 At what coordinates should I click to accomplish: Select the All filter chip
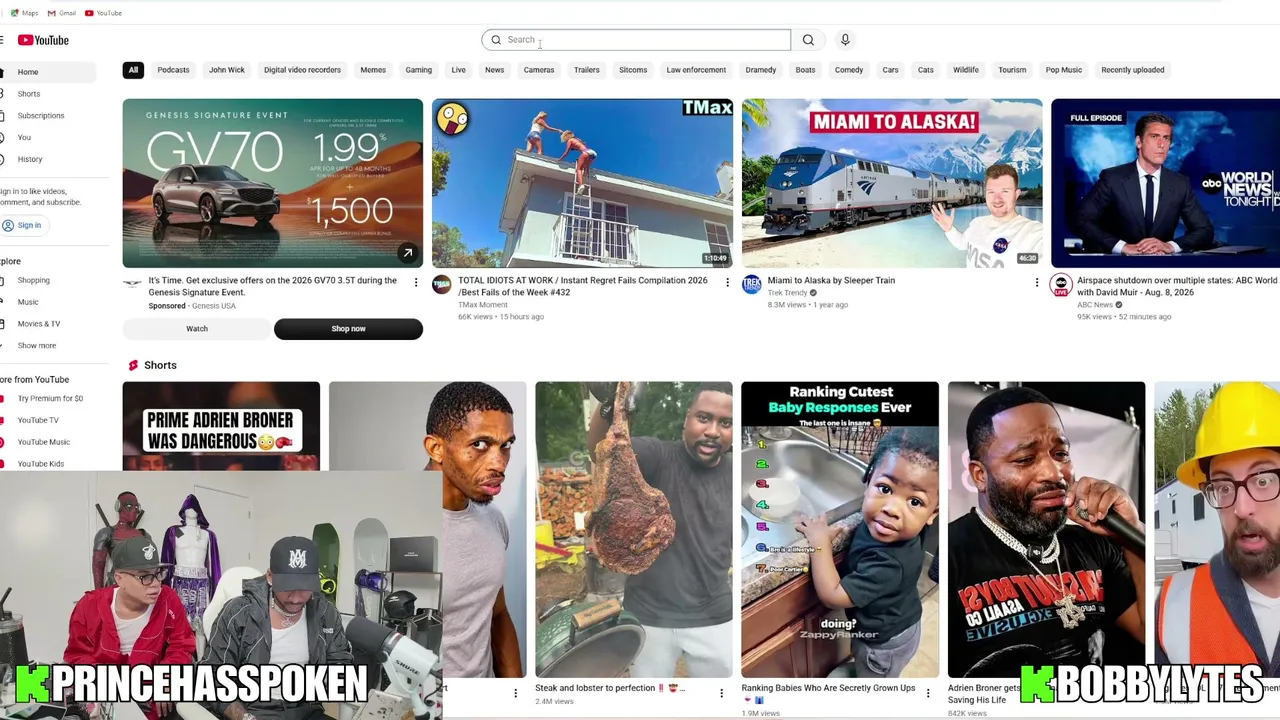[x=133, y=70]
